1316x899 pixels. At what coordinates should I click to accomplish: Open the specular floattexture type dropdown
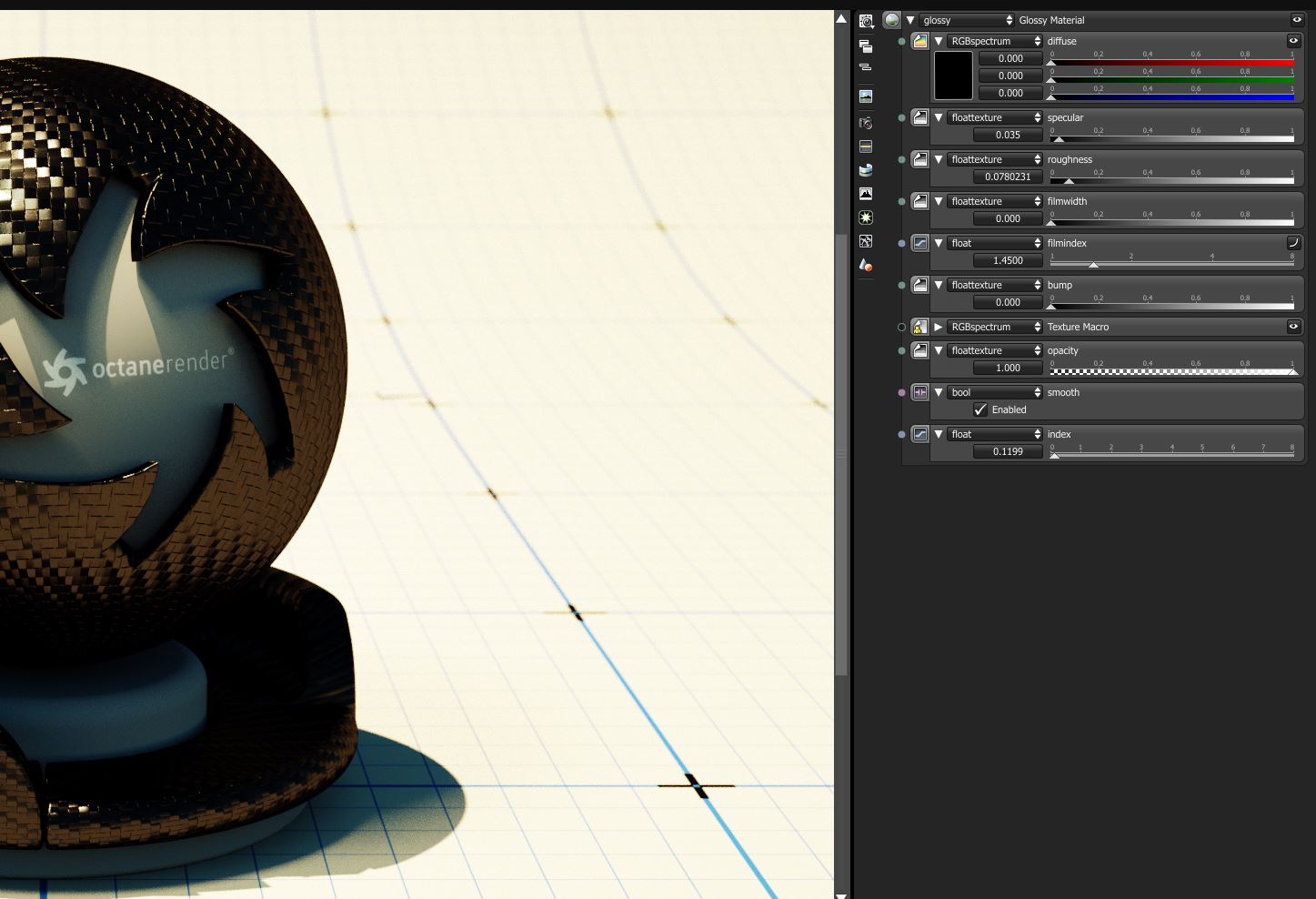[x=995, y=117]
